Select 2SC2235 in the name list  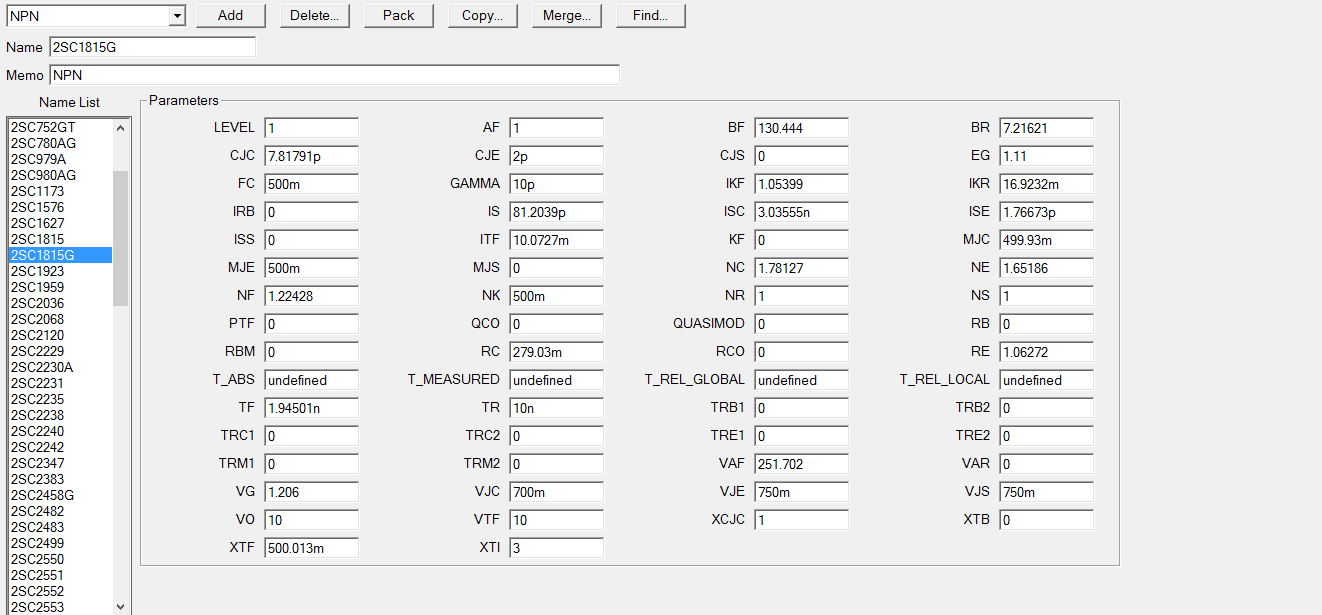point(60,399)
